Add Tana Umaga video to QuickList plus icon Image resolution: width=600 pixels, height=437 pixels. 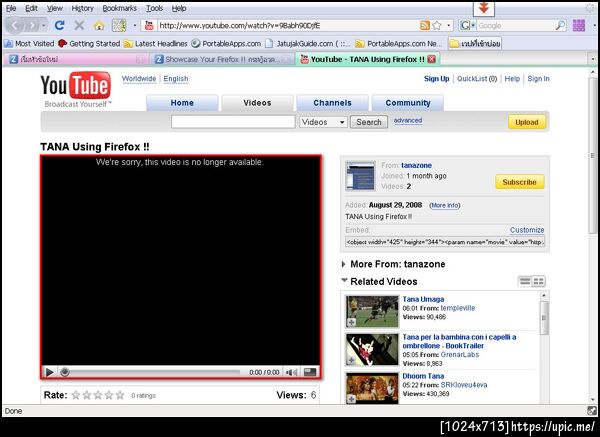tap(351, 322)
